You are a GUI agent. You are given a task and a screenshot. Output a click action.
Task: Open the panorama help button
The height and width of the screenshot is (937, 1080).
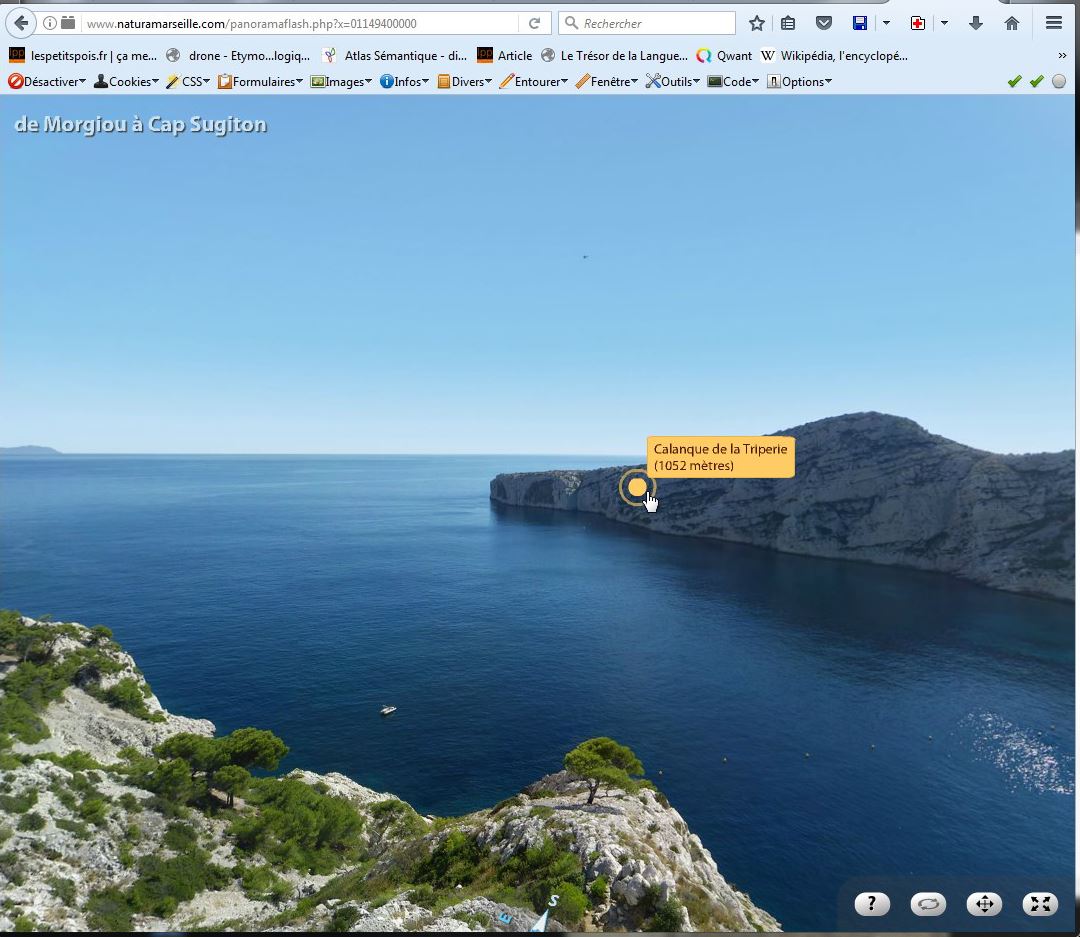872,904
